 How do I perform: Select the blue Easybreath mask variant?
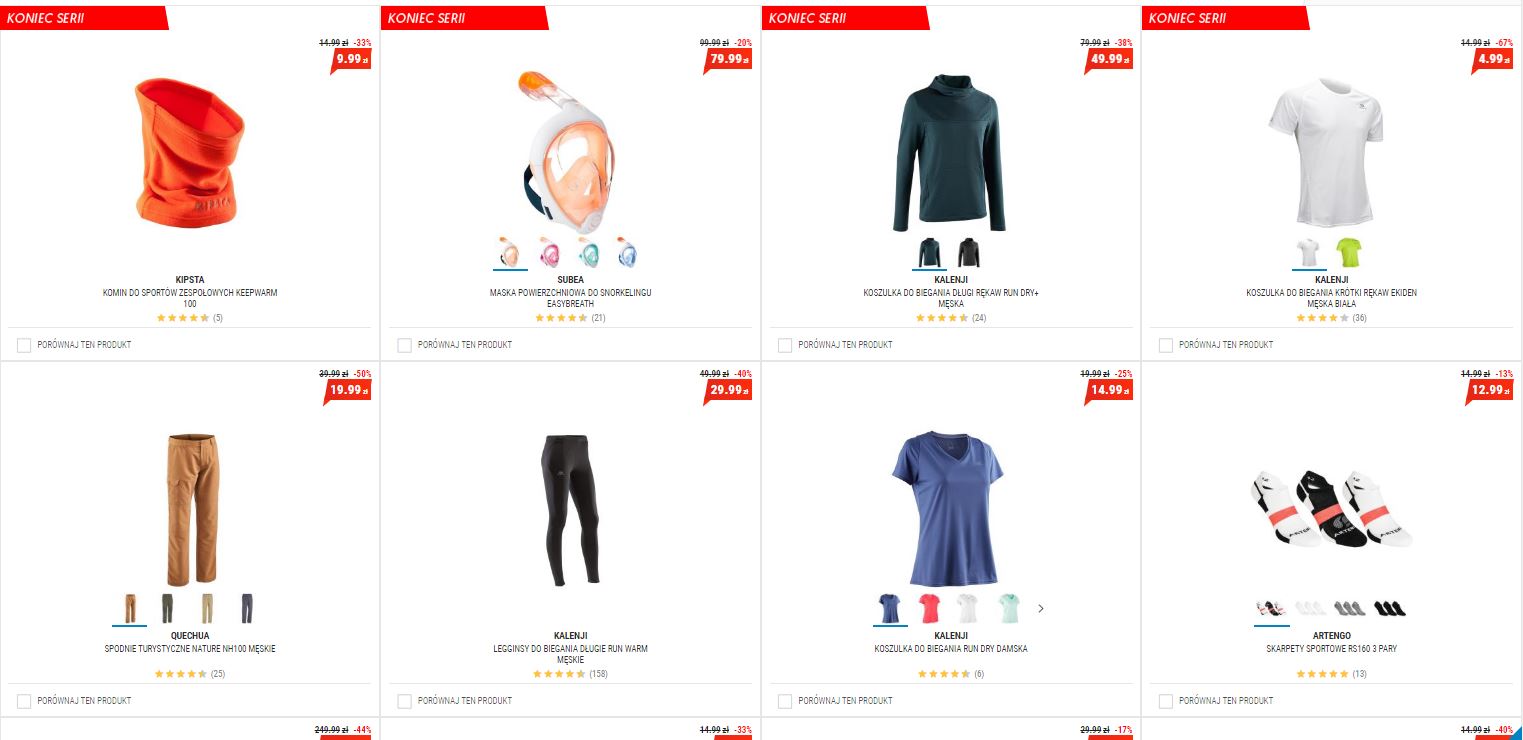(628, 252)
